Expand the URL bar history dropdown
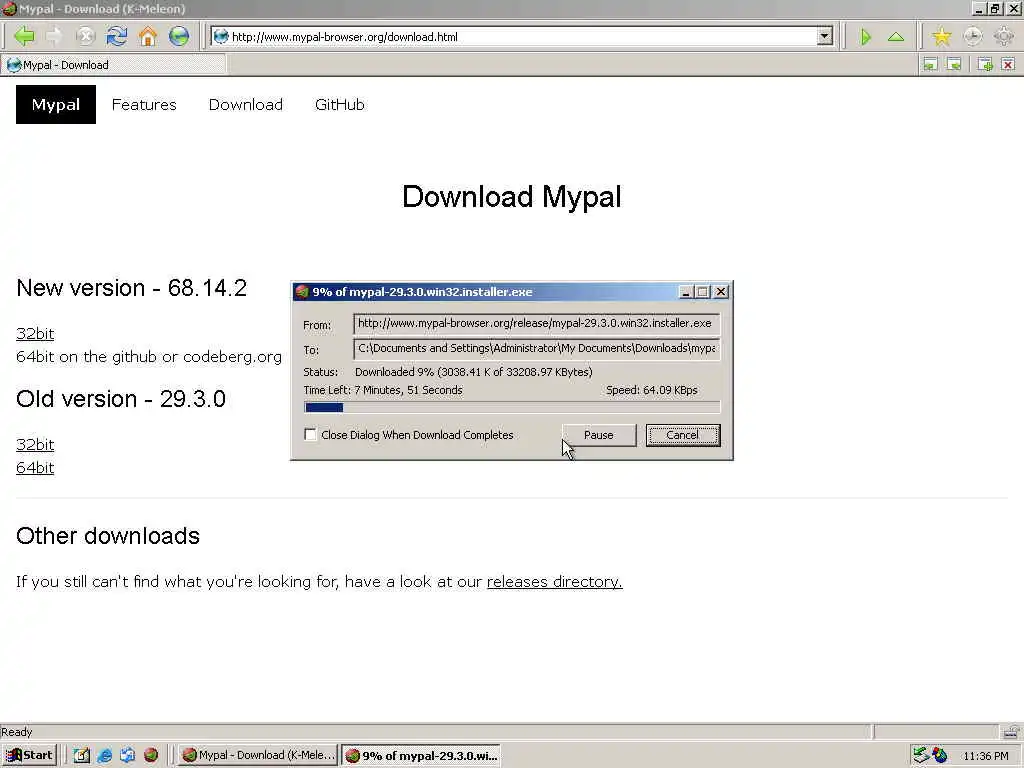Image resolution: width=1024 pixels, height=768 pixels. click(x=825, y=37)
